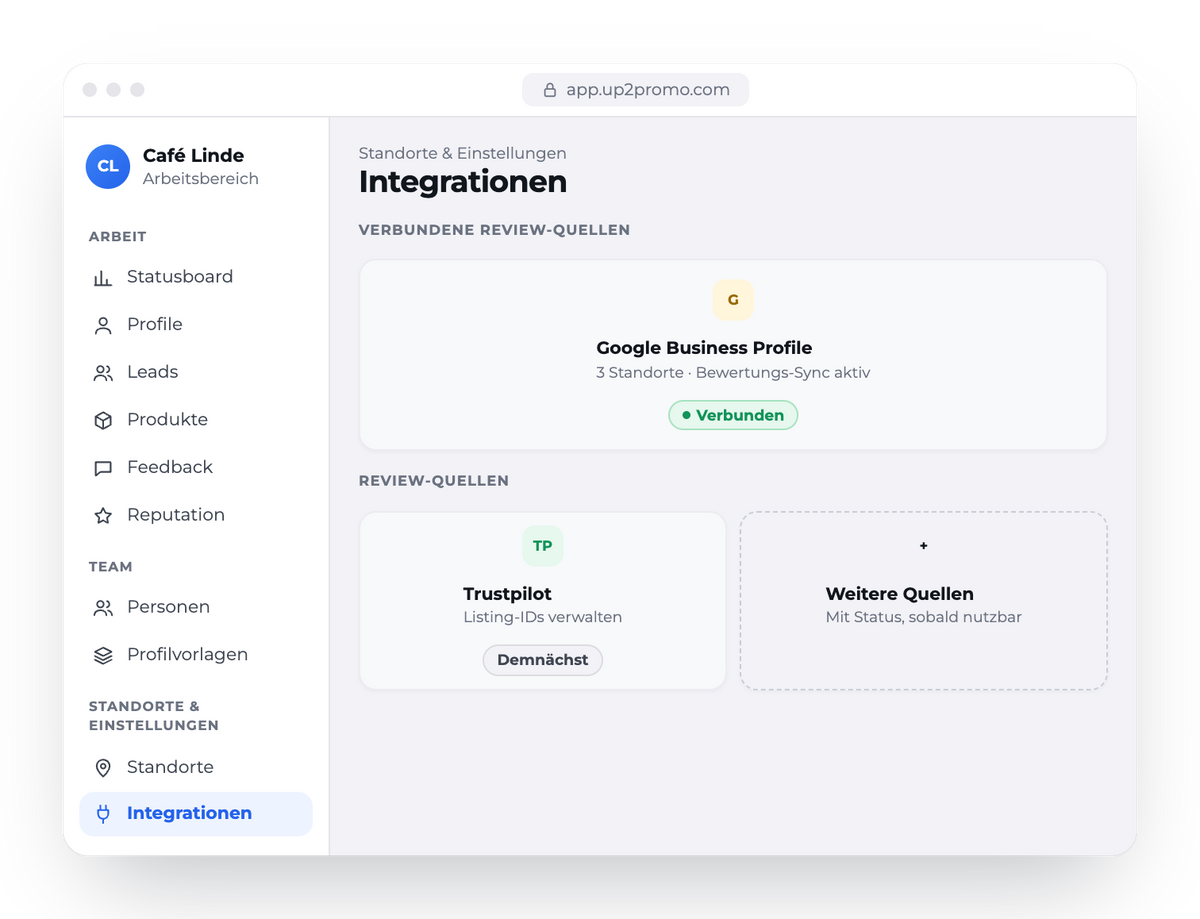Click the Feedback speech bubble icon
The image size is (1200, 919).
tap(103, 468)
